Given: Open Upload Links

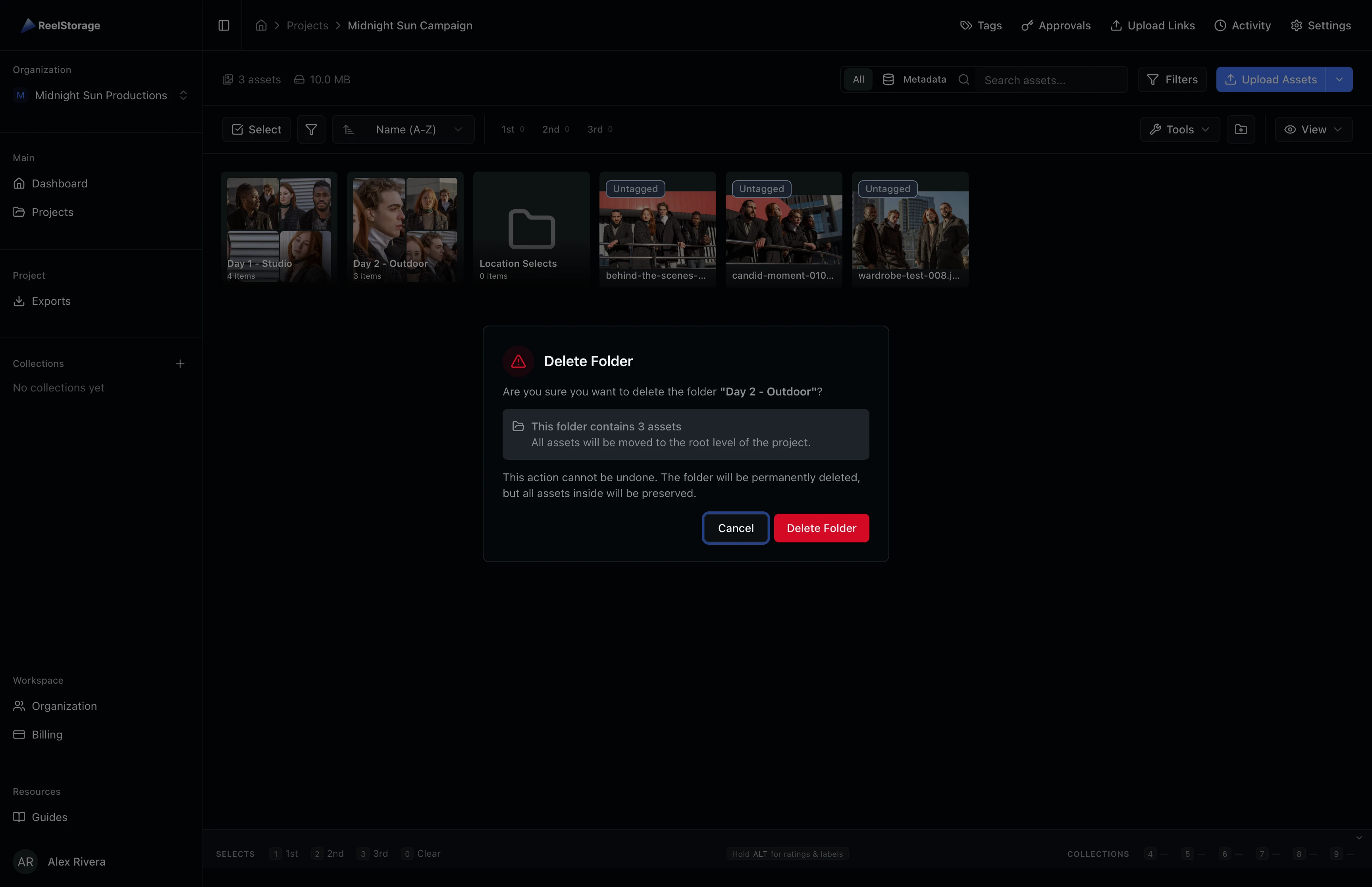Looking at the screenshot, I should coord(1152,25).
